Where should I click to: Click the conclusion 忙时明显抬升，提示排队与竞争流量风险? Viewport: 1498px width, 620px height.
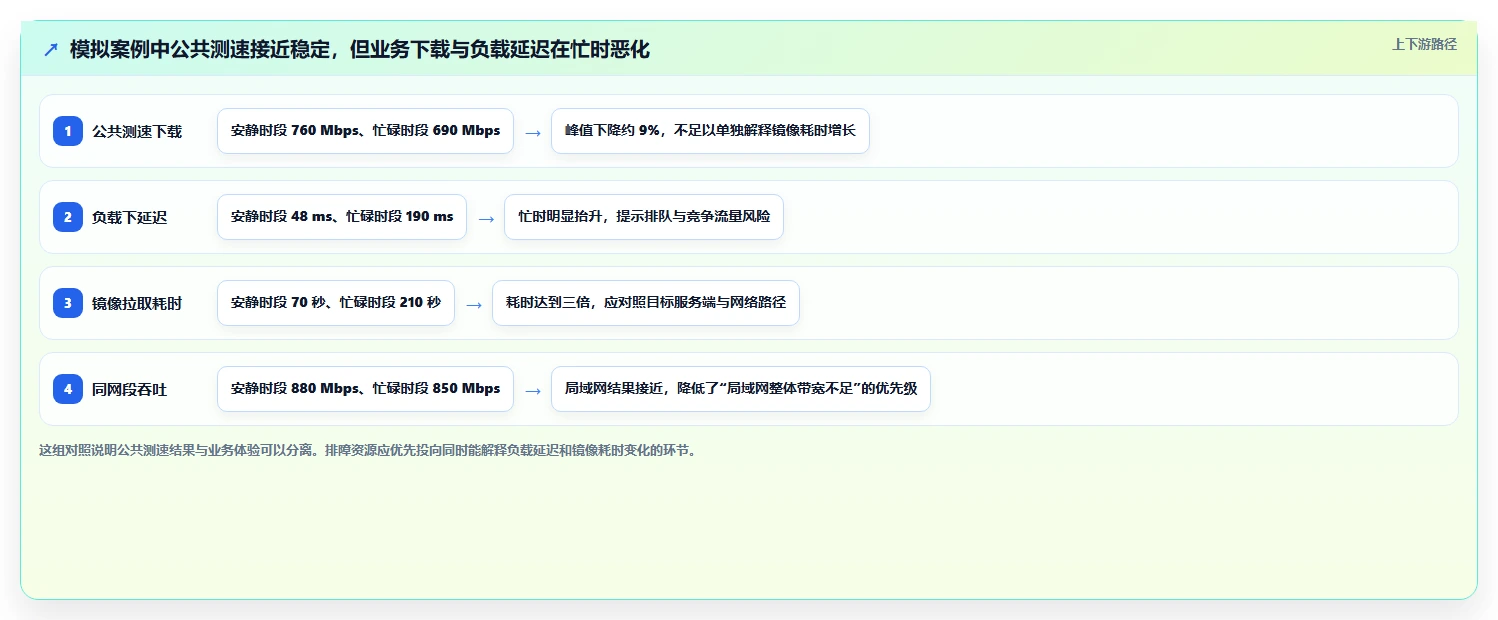pos(644,217)
